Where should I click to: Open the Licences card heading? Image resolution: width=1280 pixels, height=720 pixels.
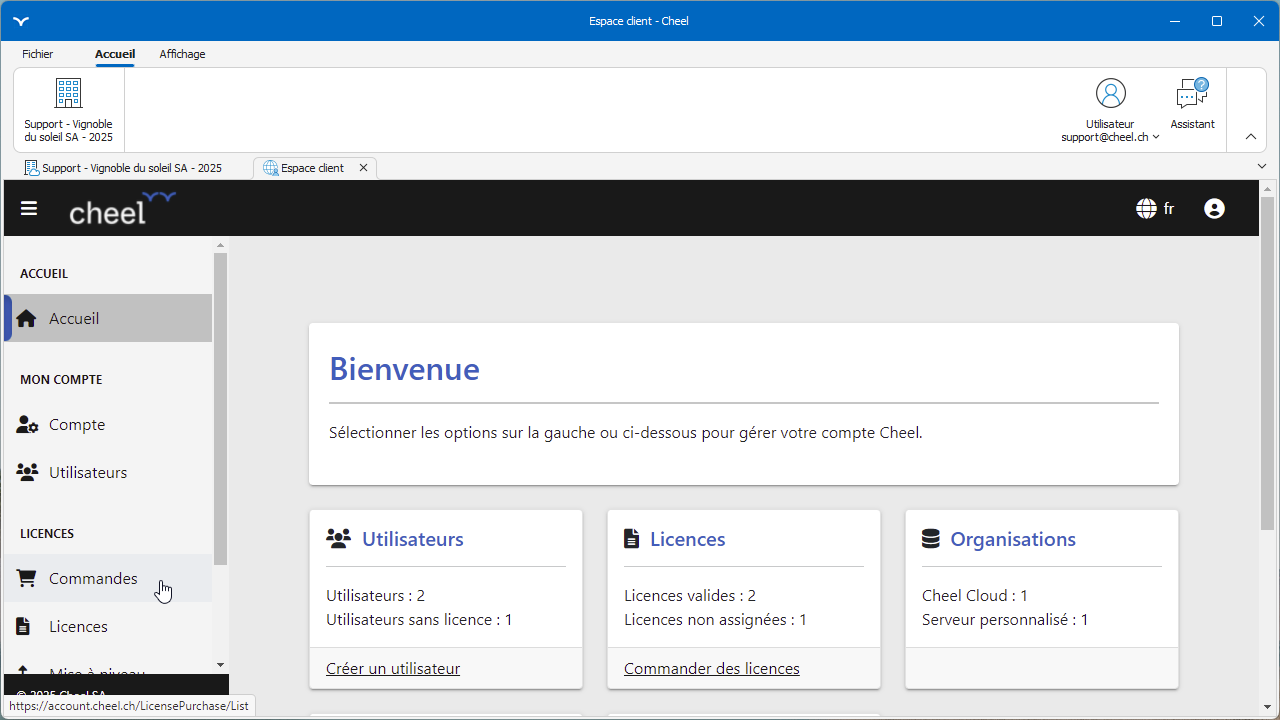click(688, 539)
